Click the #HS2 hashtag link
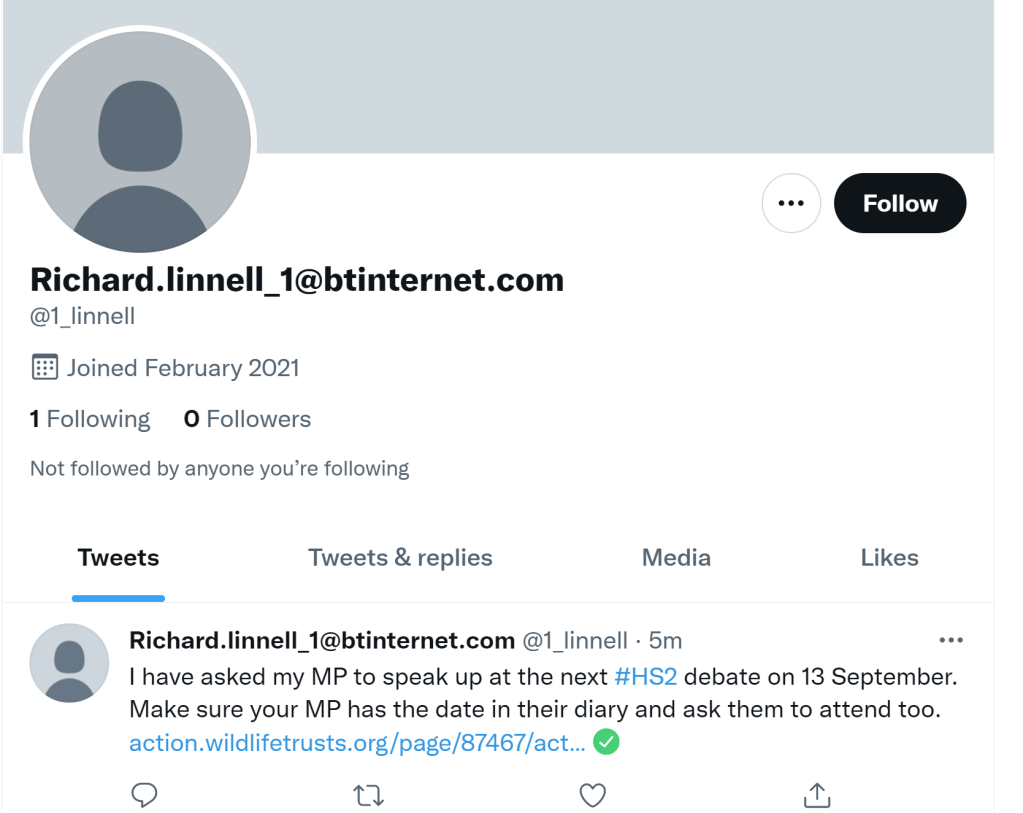Screen dimensions: 1023x813 tap(646, 677)
